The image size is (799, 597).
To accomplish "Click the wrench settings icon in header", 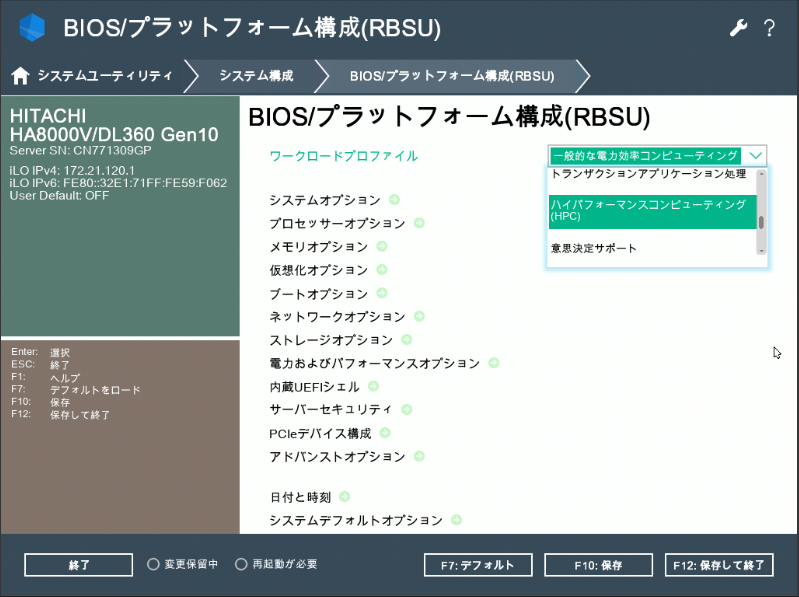I will pyautogui.click(x=738, y=28).
